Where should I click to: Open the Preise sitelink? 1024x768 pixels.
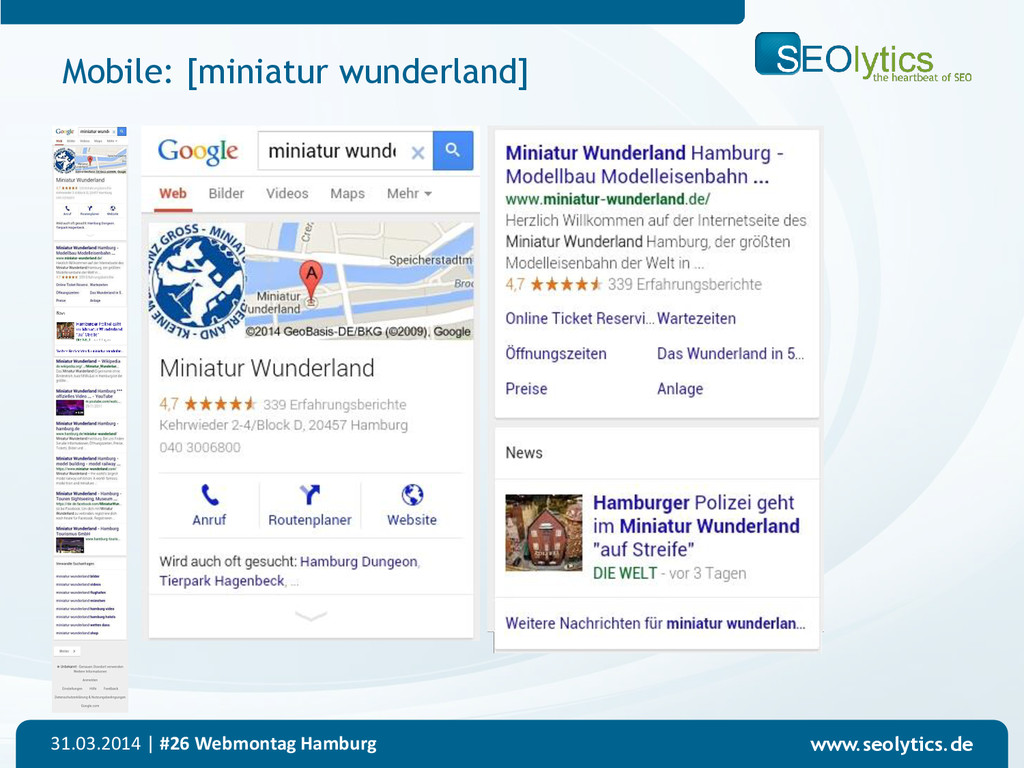[526, 389]
